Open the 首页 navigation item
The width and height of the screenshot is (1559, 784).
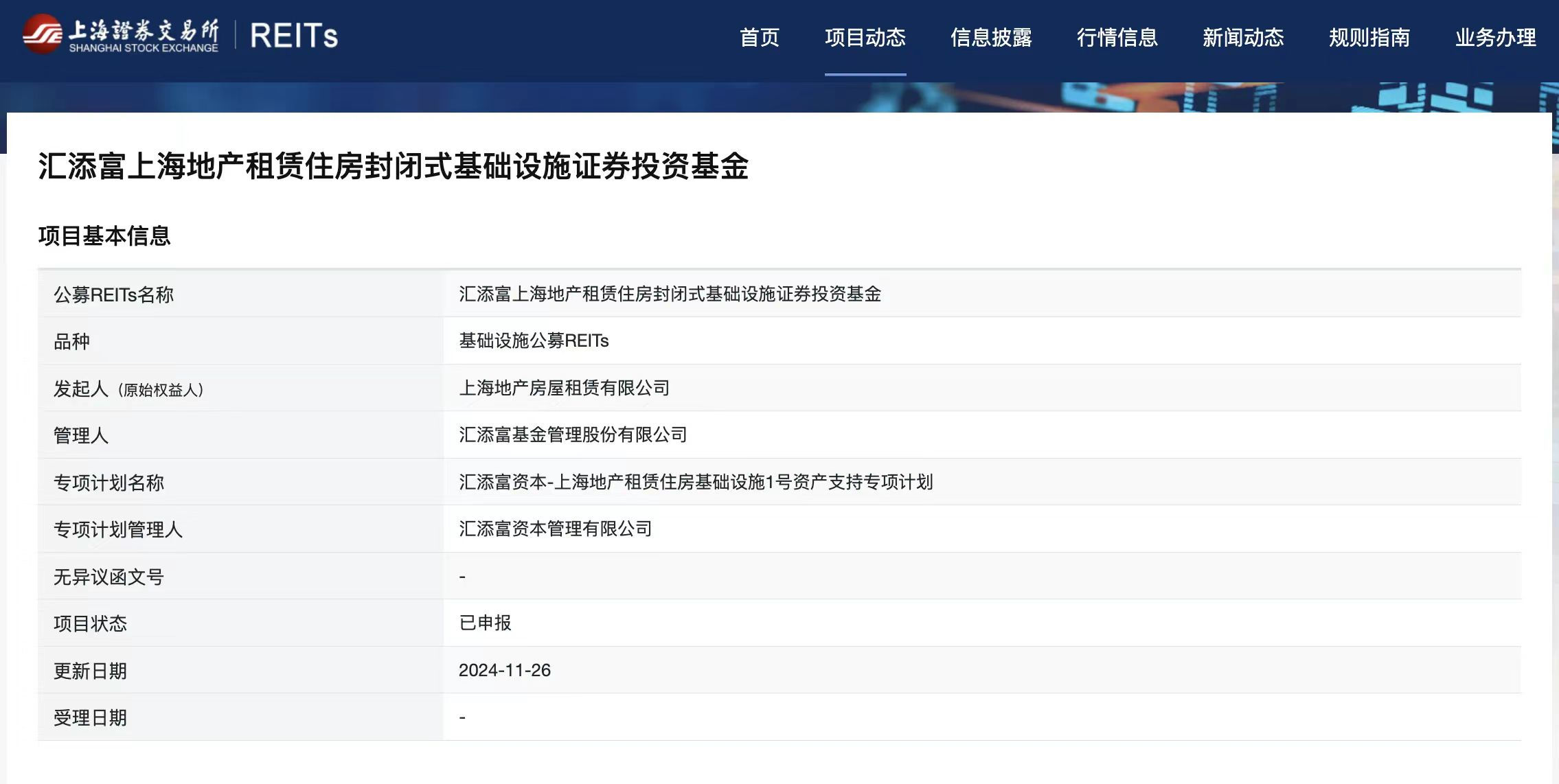click(759, 37)
